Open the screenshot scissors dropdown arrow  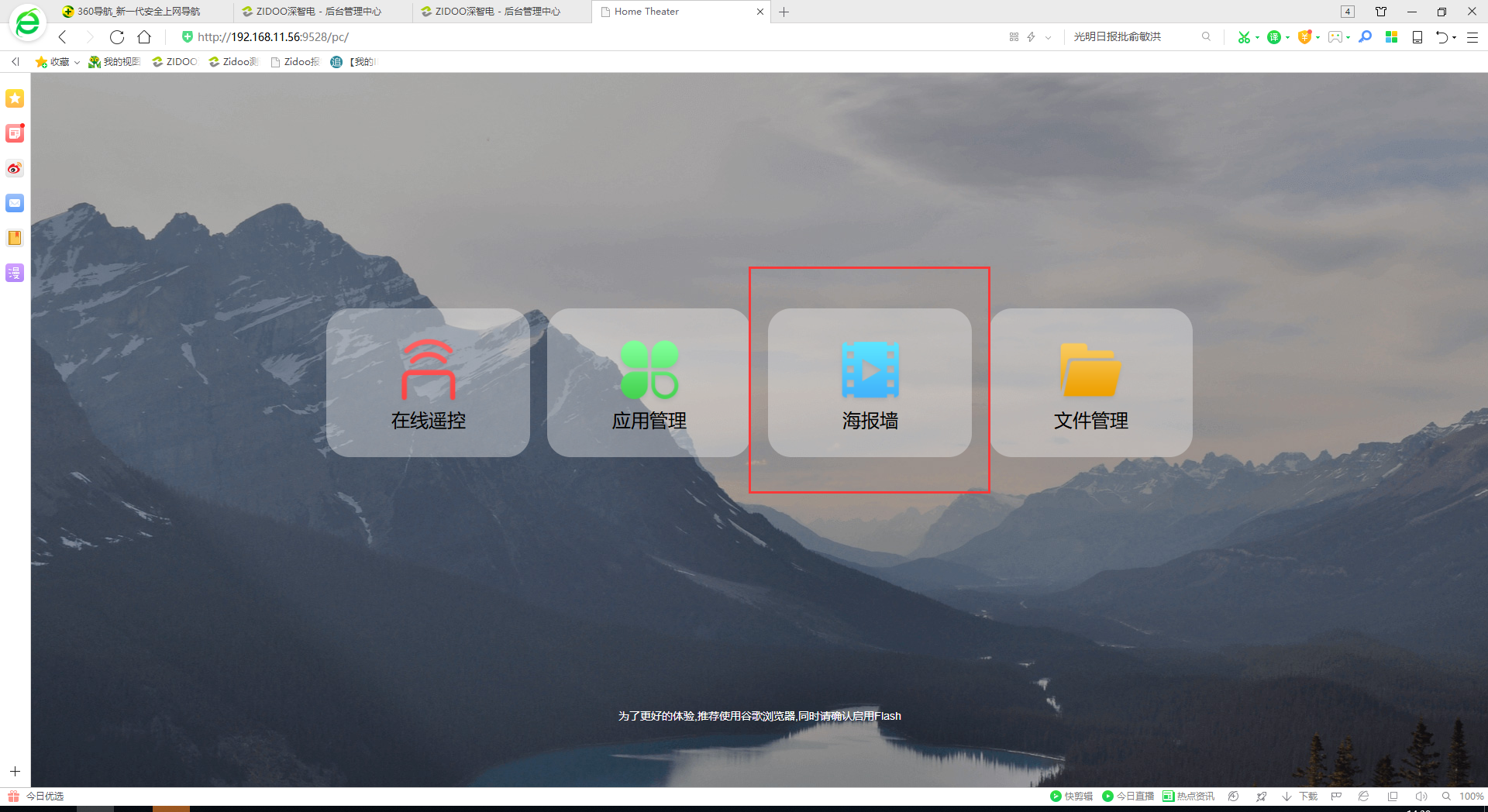1257,37
